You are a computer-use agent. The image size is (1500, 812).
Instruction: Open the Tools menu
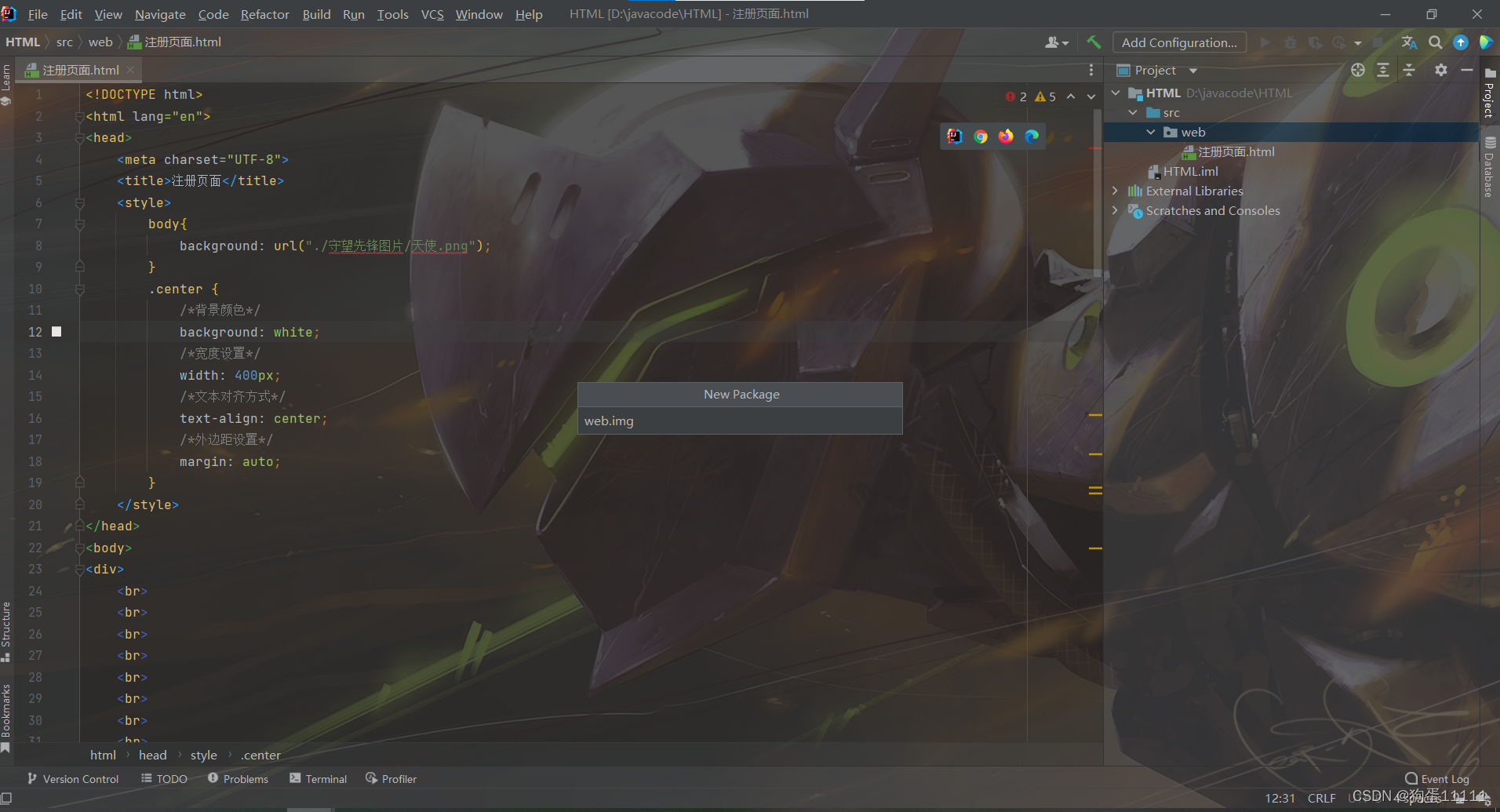pyautogui.click(x=392, y=14)
